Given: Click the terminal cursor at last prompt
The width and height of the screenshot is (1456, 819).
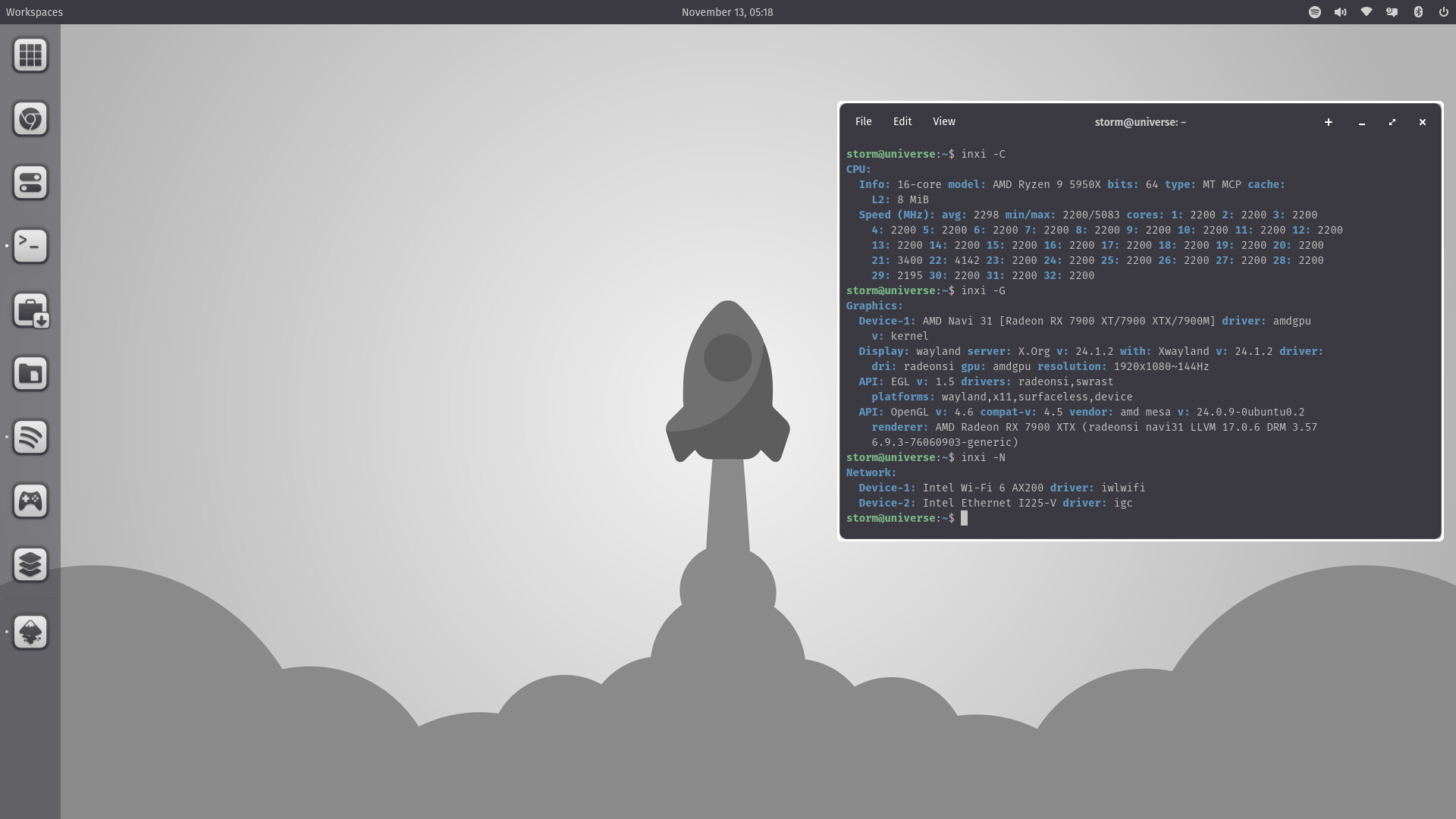Looking at the screenshot, I should pyautogui.click(x=965, y=518).
